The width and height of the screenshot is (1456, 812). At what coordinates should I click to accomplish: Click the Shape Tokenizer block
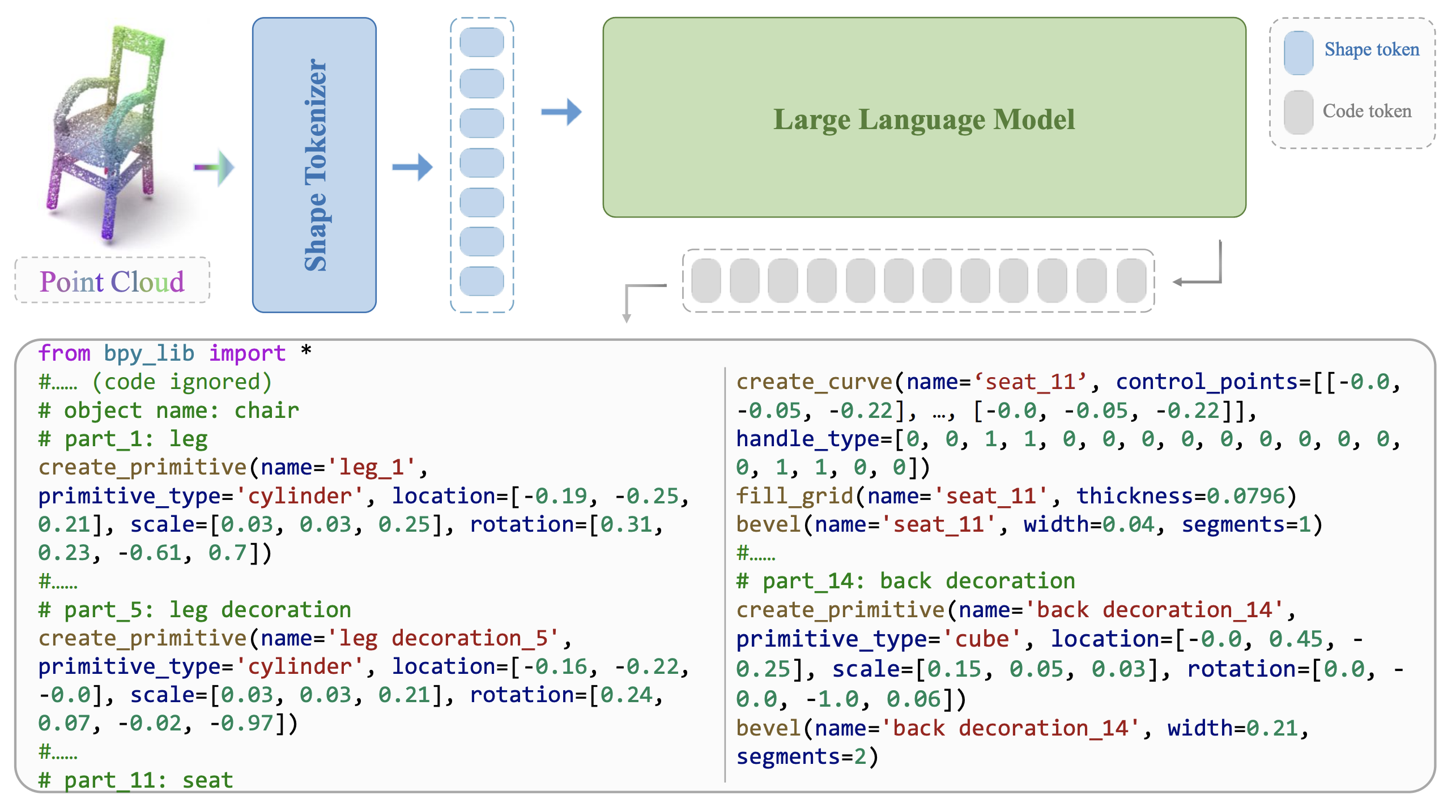[314, 165]
